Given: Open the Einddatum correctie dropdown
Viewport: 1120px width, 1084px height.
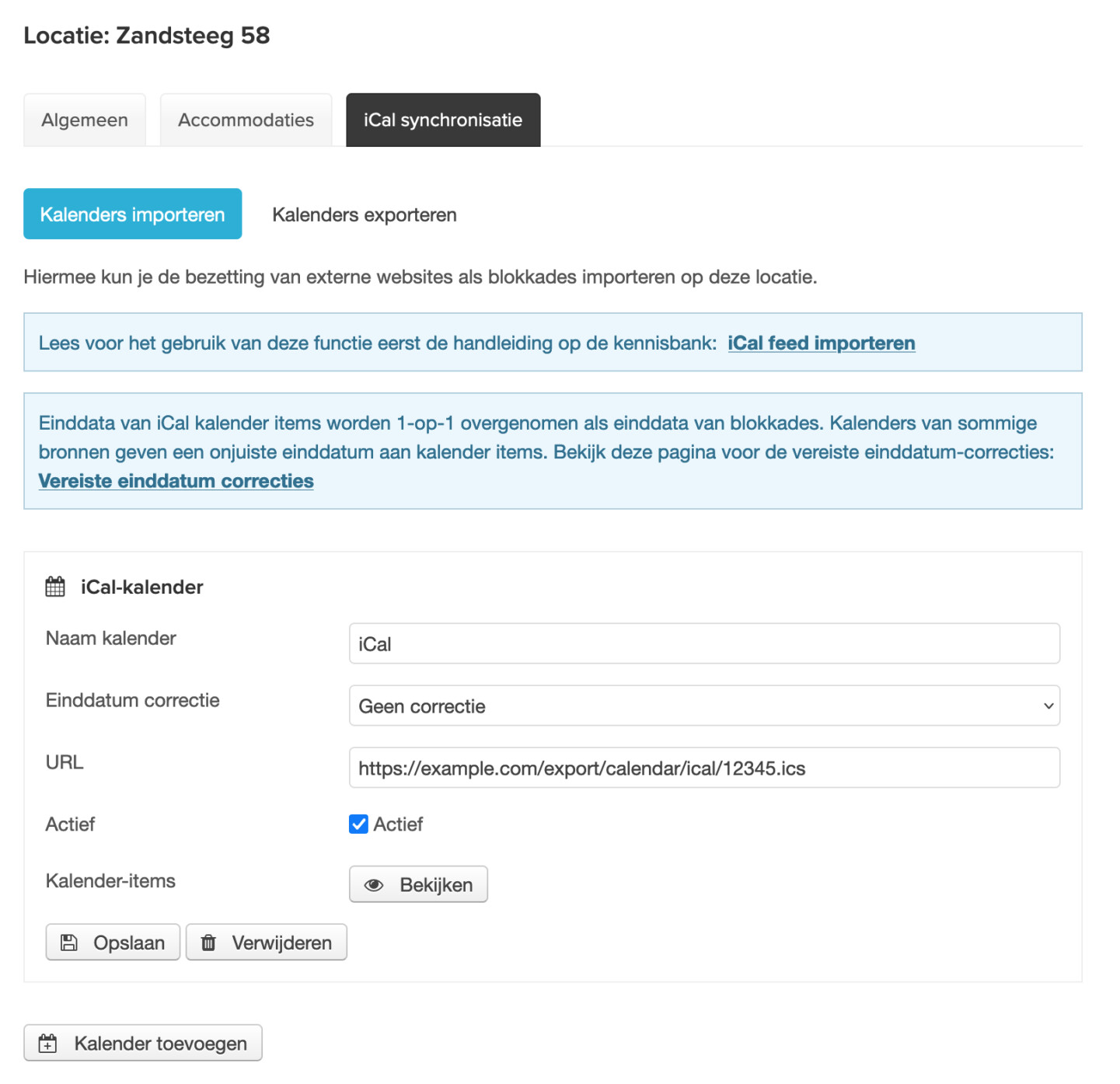Looking at the screenshot, I should [703, 706].
